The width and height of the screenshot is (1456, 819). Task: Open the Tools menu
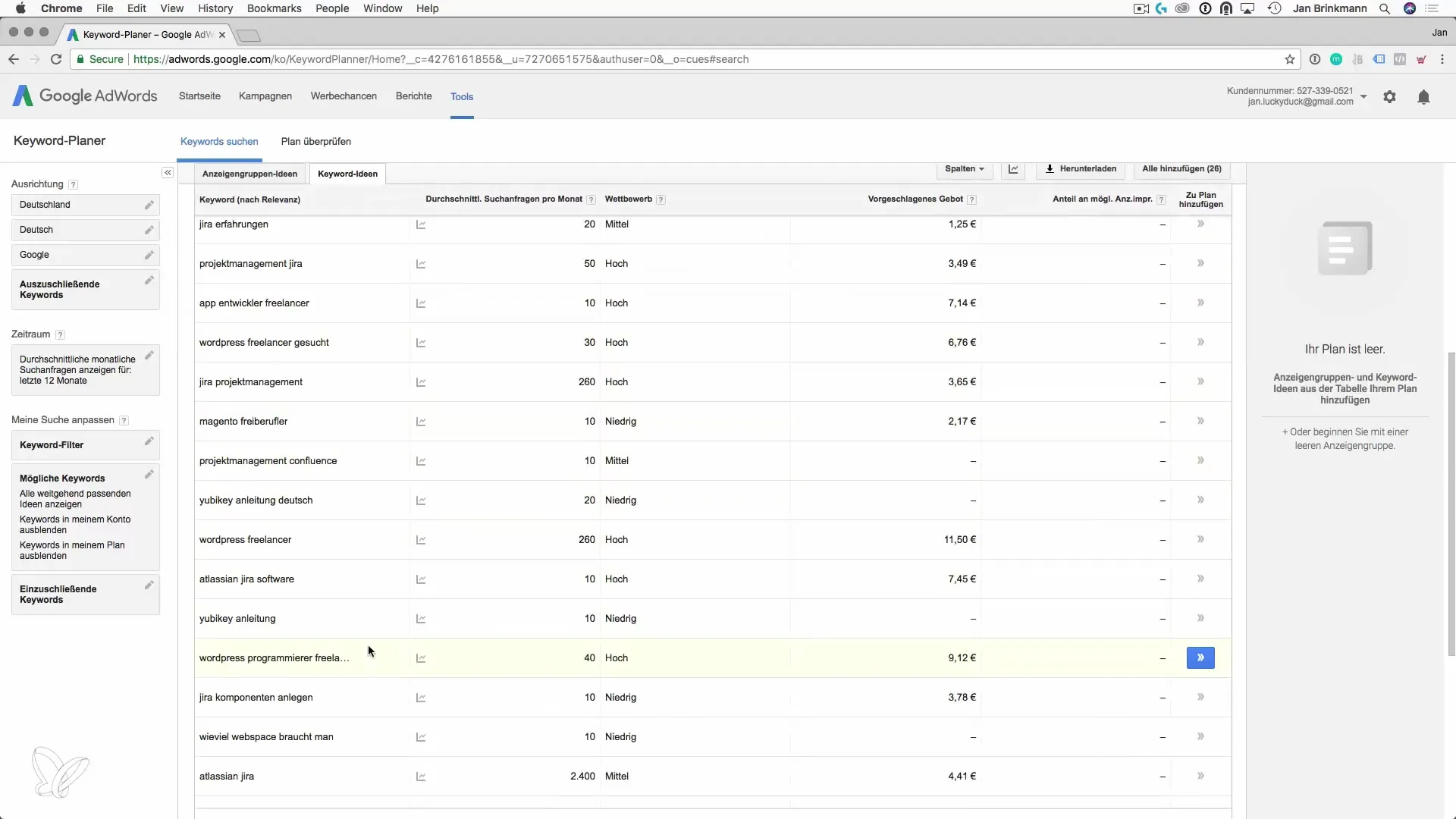pyautogui.click(x=462, y=96)
